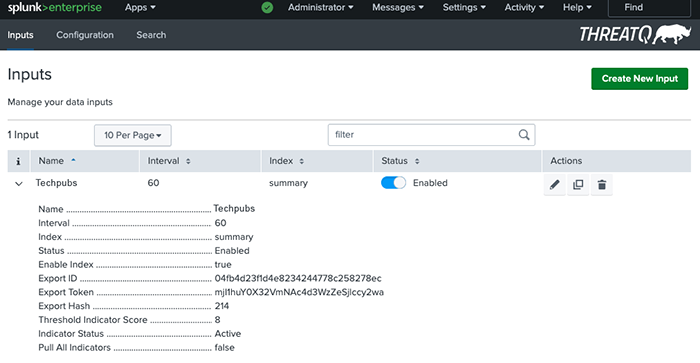Click the green health status checkmark icon
The image size is (700, 363).
(267, 8)
